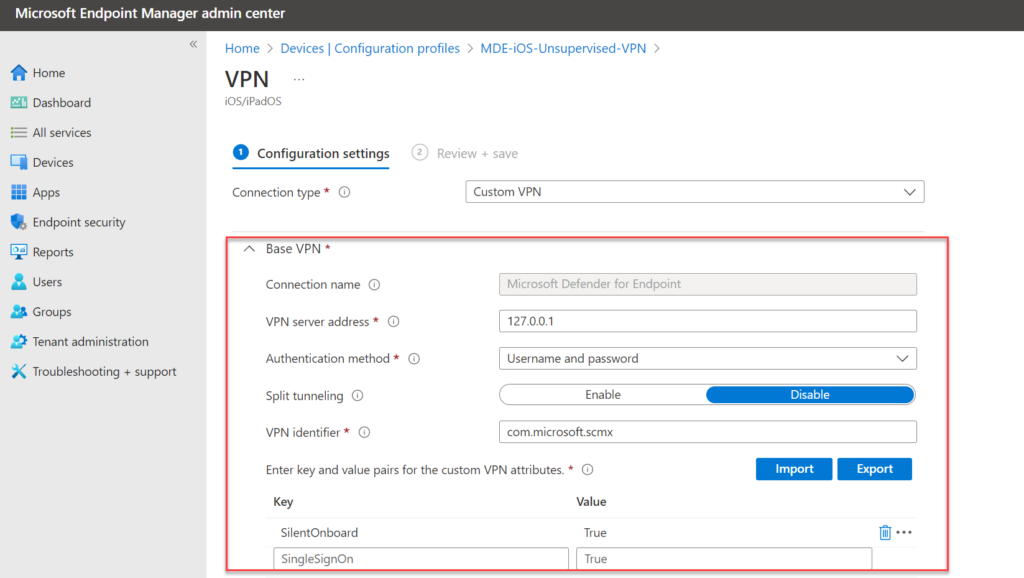Click the Troubleshooting + support wrench icon

[19, 371]
